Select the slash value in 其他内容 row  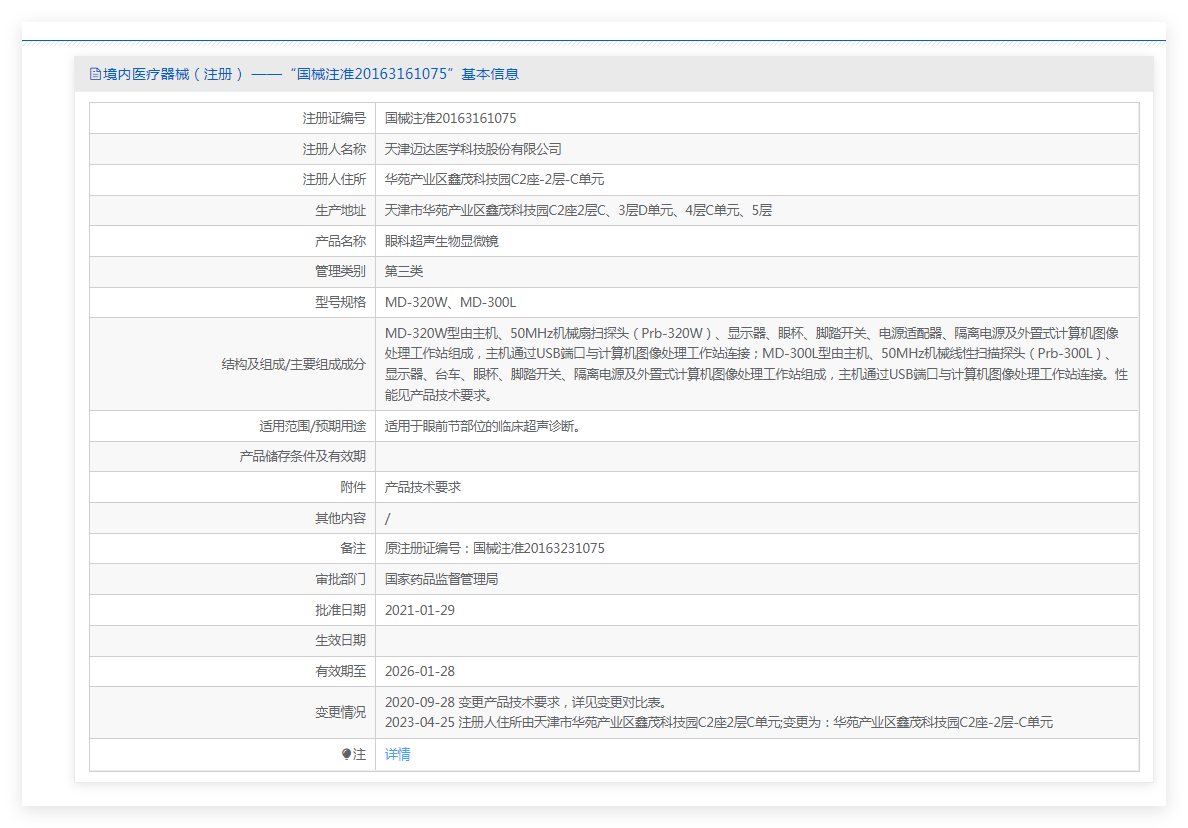388,519
